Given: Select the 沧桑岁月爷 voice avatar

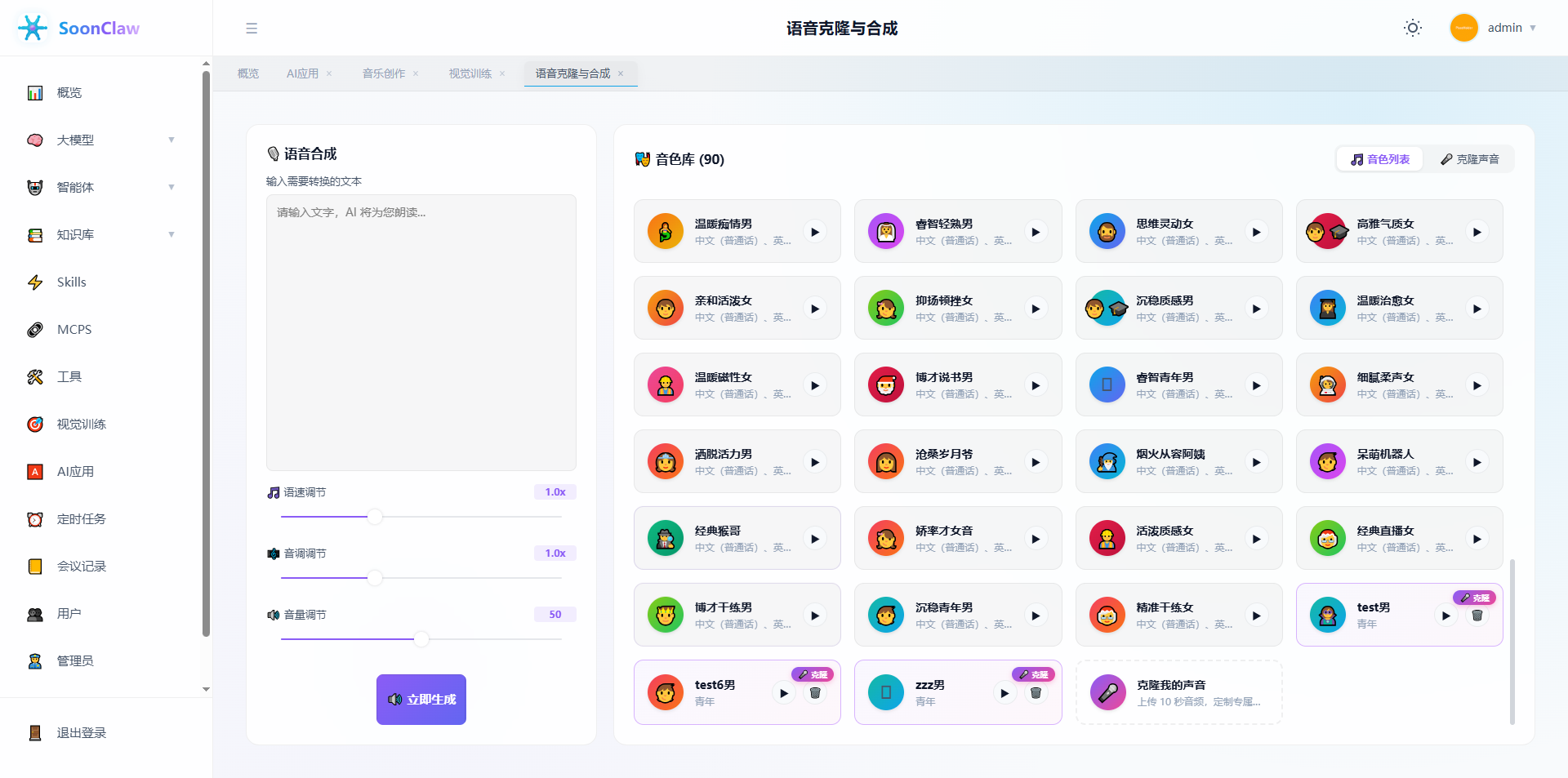Looking at the screenshot, I should [x=886, y=462].
